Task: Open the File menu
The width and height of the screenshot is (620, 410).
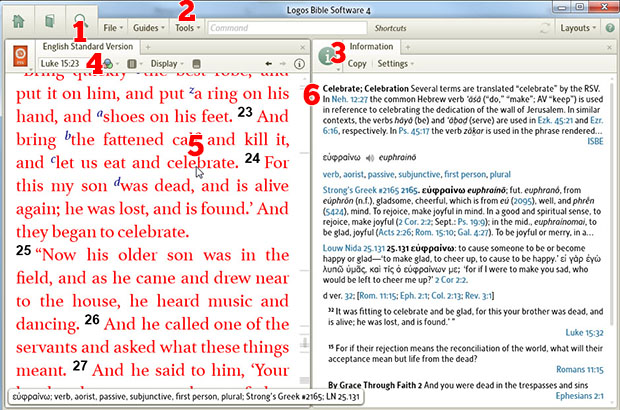Action: pyautogui.click(x=113, y=28)
